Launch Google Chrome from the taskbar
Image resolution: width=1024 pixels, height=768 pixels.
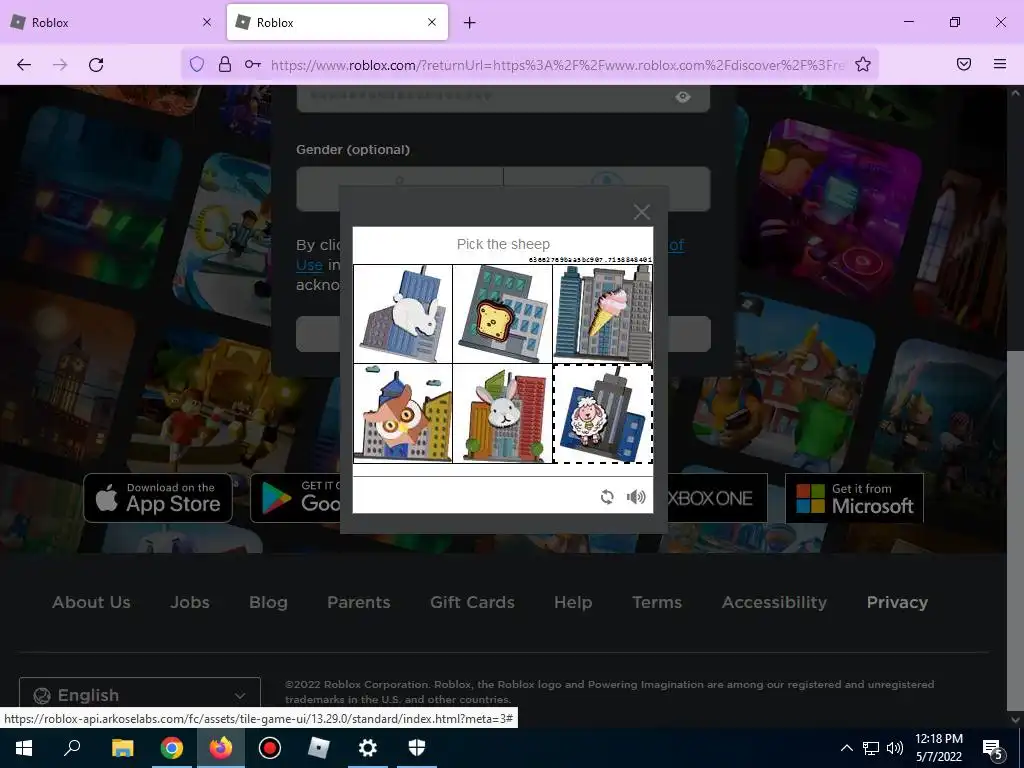172,748
